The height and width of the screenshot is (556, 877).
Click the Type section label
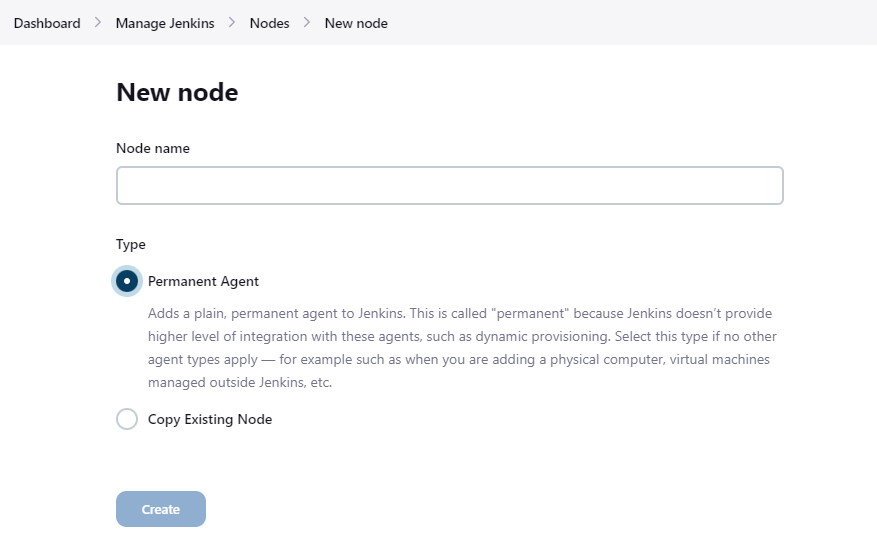tap(131, 244)
